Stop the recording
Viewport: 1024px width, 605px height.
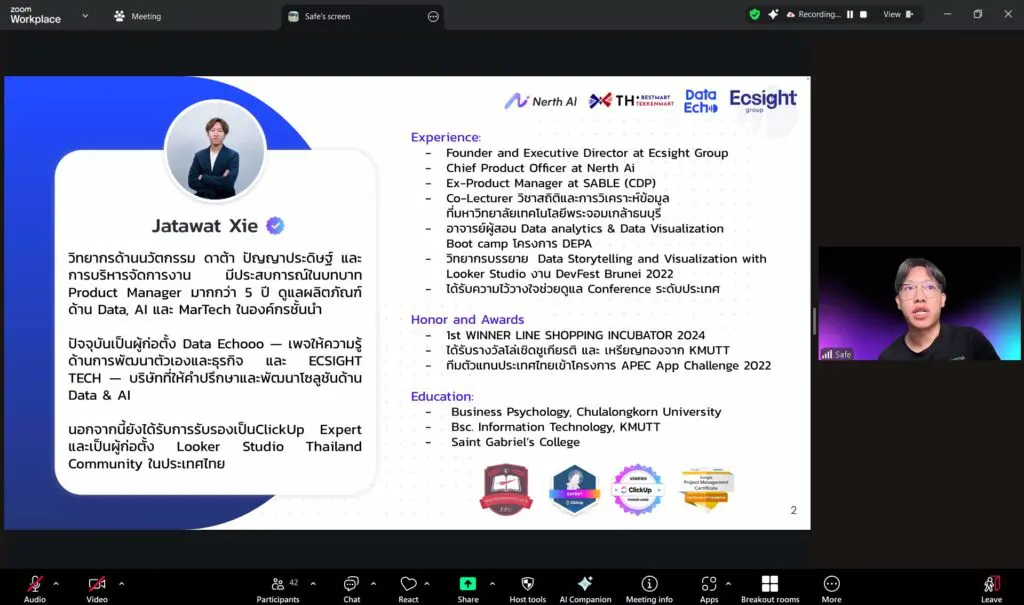863,14
